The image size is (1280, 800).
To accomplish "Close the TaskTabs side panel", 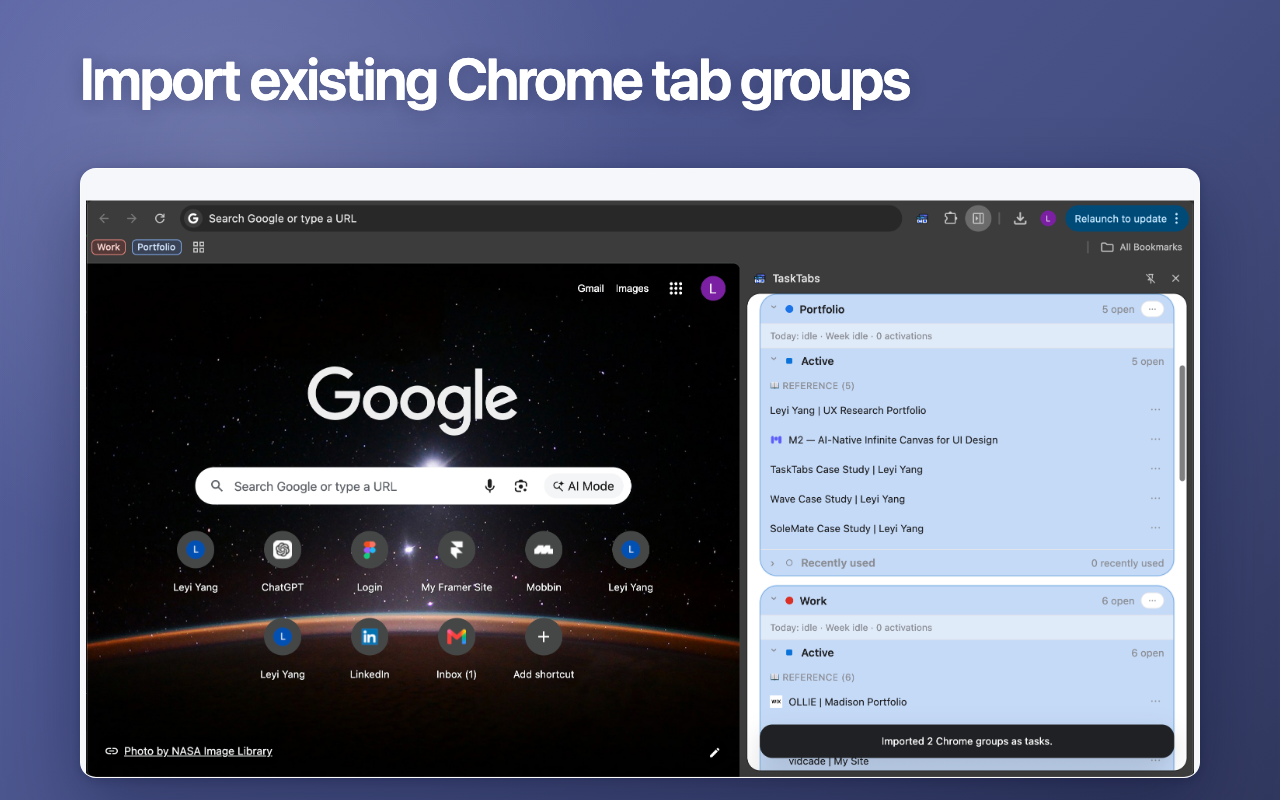I will pyautogui.click(x=1176, y=278).
